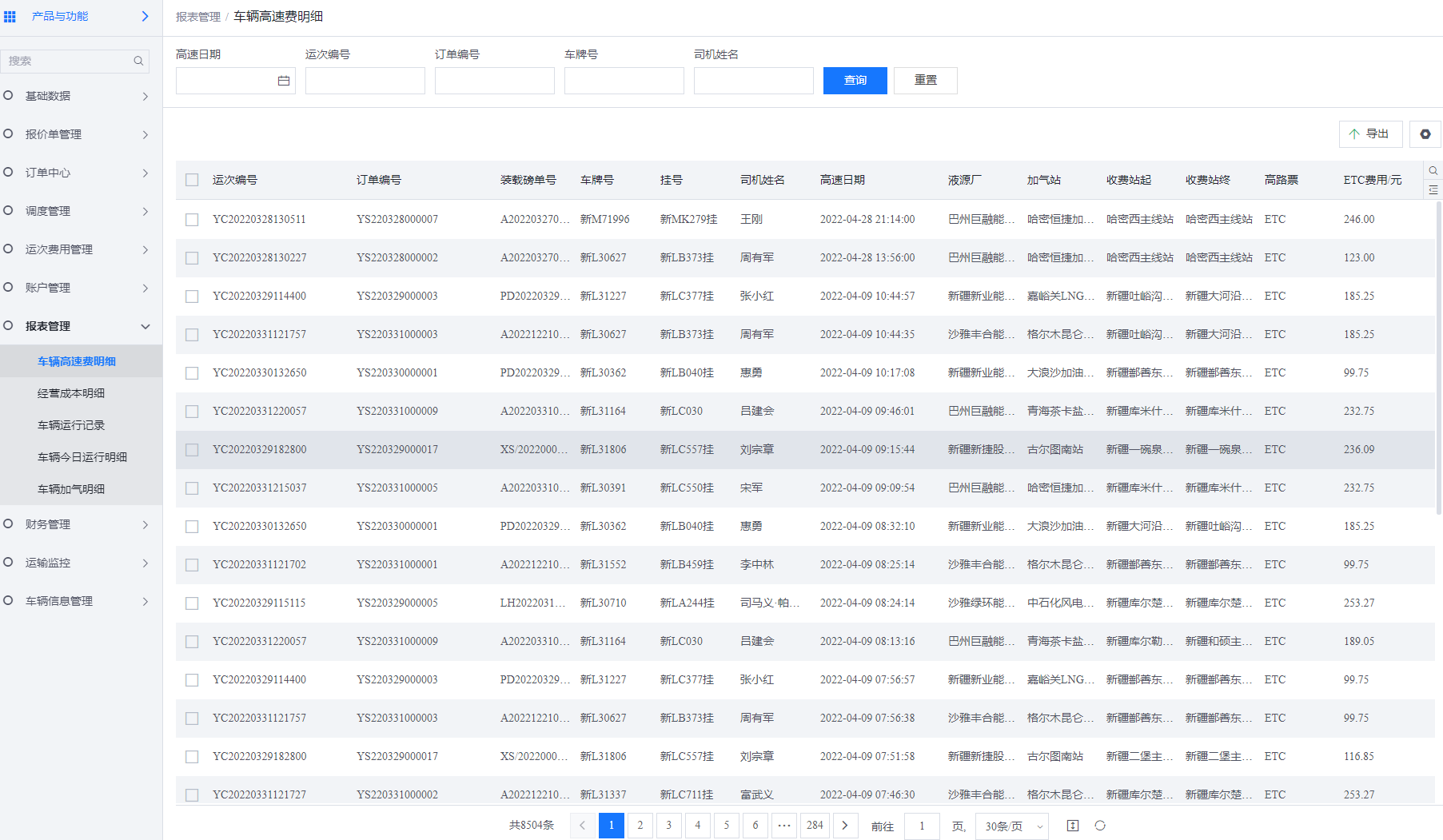The image size is (1443, 840).
Task: Click the table header search icon
Action: click(1433, 170)
